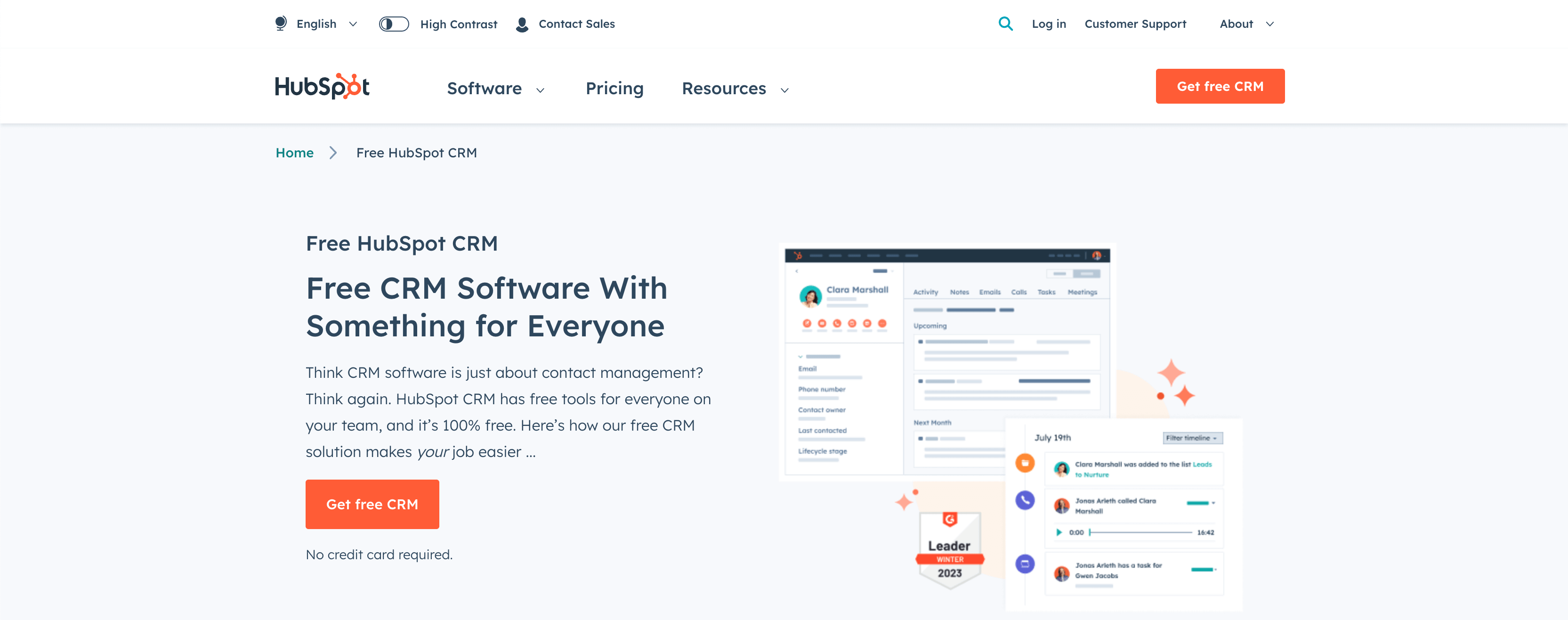Click the 'No credit card required.' text
The height and width of the screenshot is (620, 1568).
[379, 554]
